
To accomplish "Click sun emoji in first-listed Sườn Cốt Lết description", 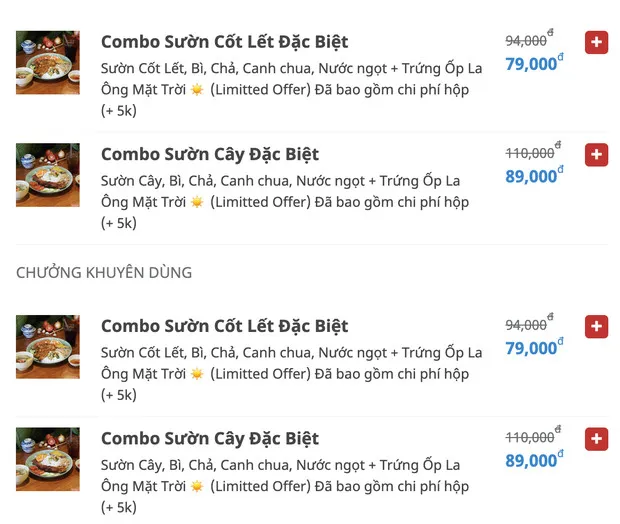I will [197, 91].
